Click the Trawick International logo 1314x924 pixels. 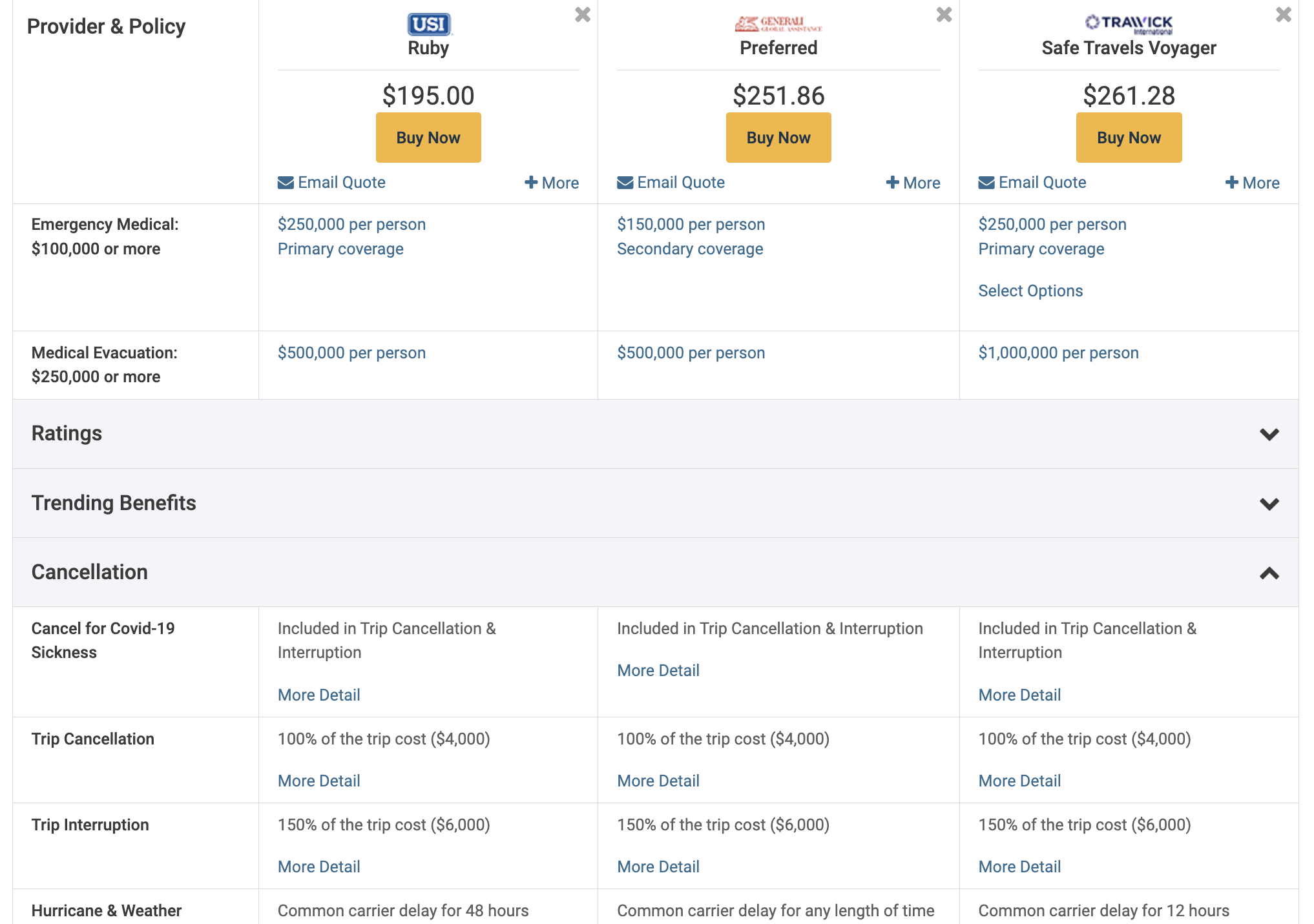point(1129,24)
